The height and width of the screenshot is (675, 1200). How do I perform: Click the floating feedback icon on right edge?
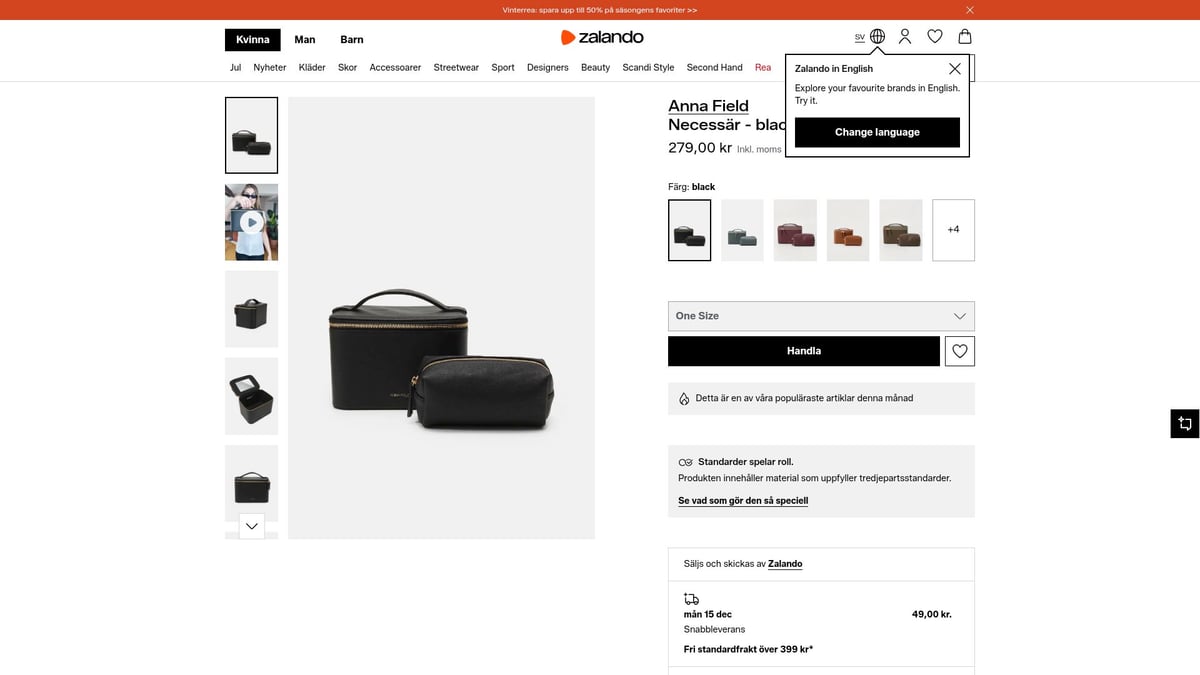[1184, 423]
